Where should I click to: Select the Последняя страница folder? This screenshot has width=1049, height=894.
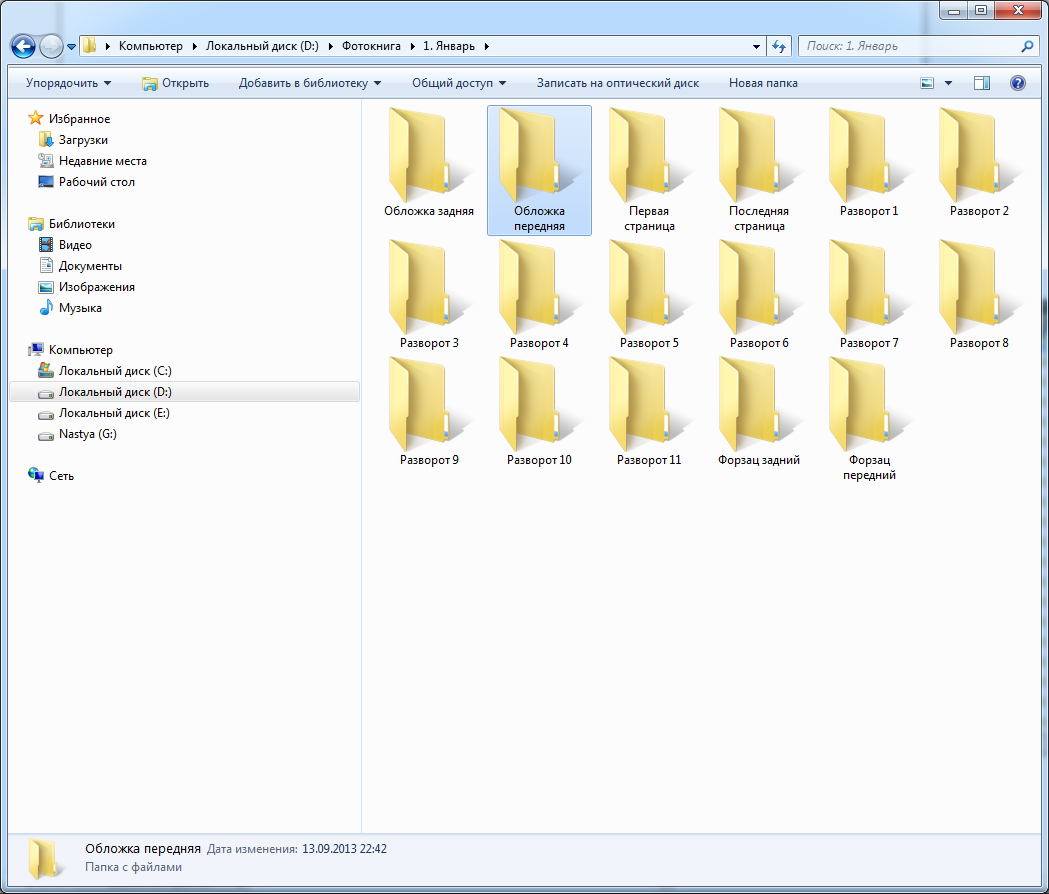pos(759,170)
